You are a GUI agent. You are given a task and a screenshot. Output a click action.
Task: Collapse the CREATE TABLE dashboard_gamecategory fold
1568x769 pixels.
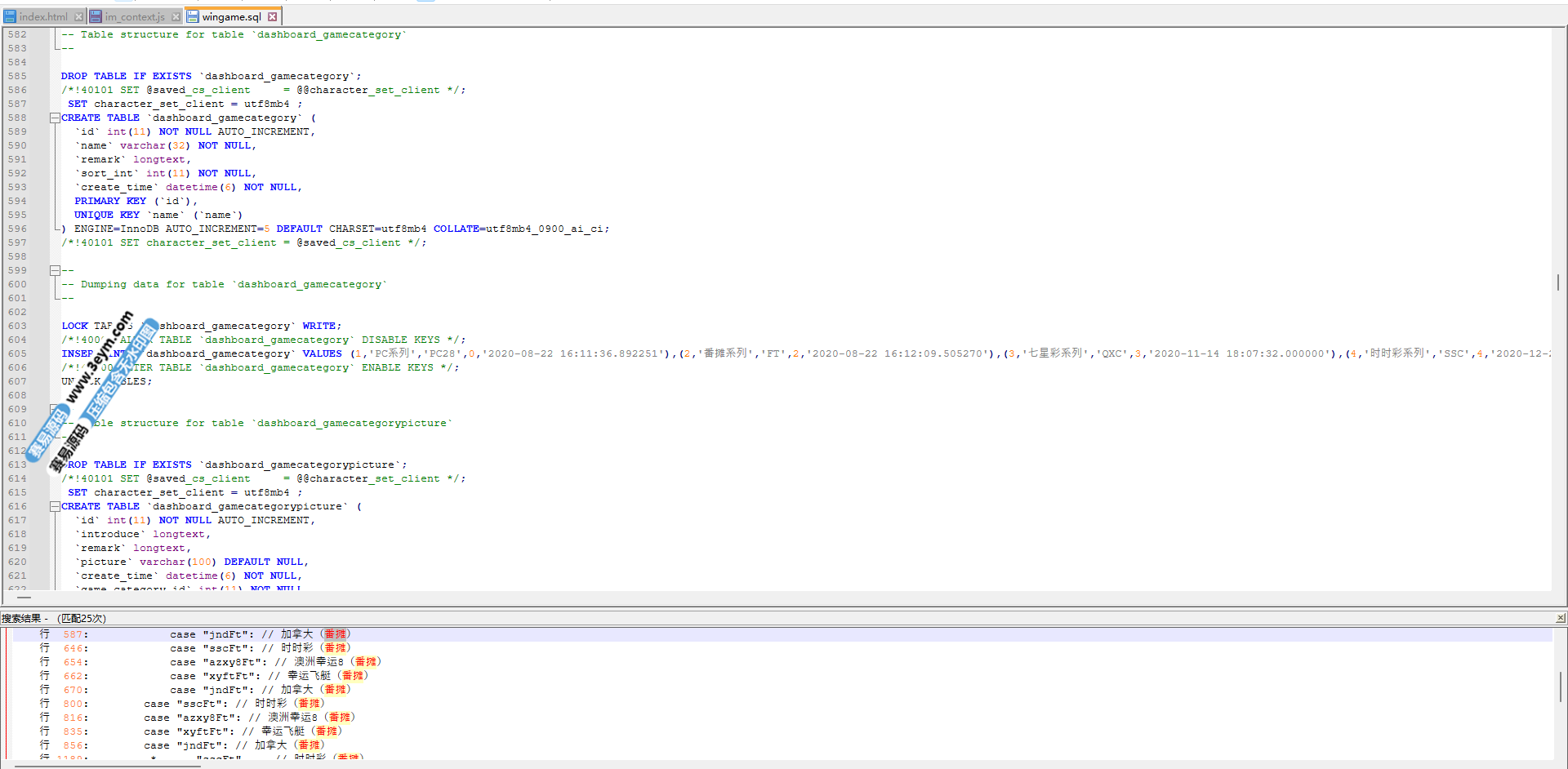(55, 118)
